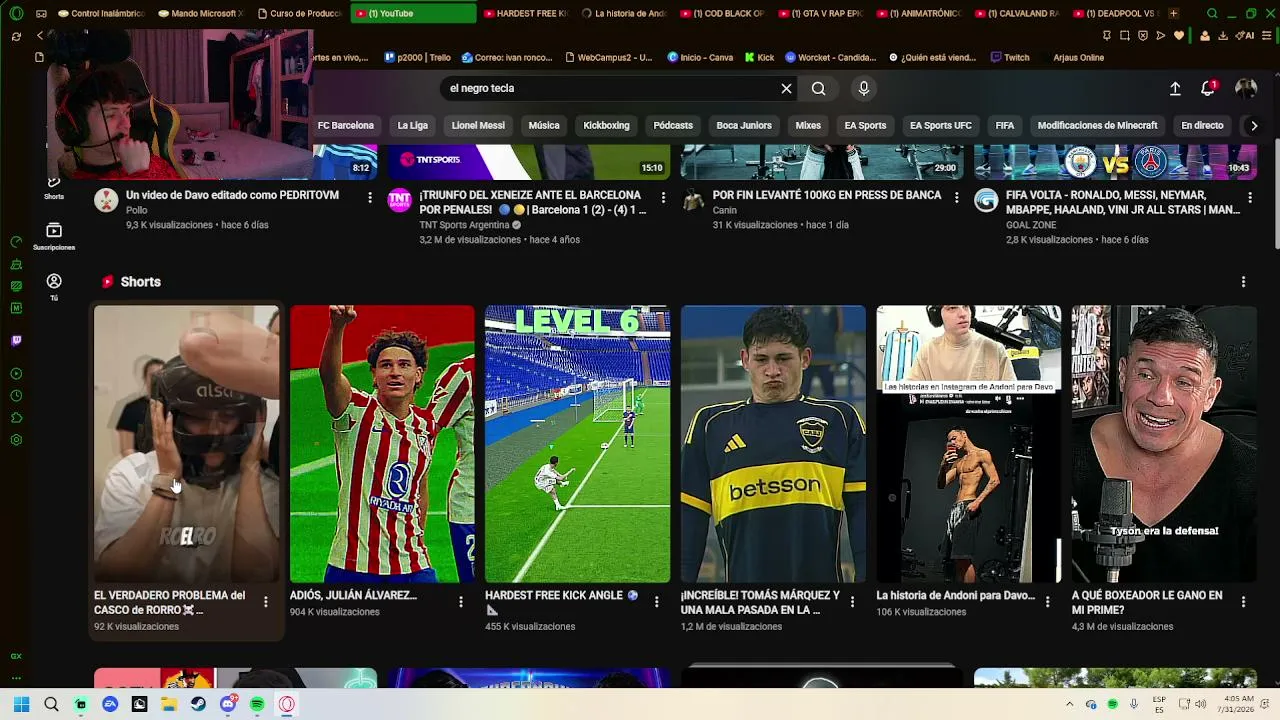Viewport: 1280px width, 720px height.
Task: Open the Kick bookmark
Action: coord(760,57)
